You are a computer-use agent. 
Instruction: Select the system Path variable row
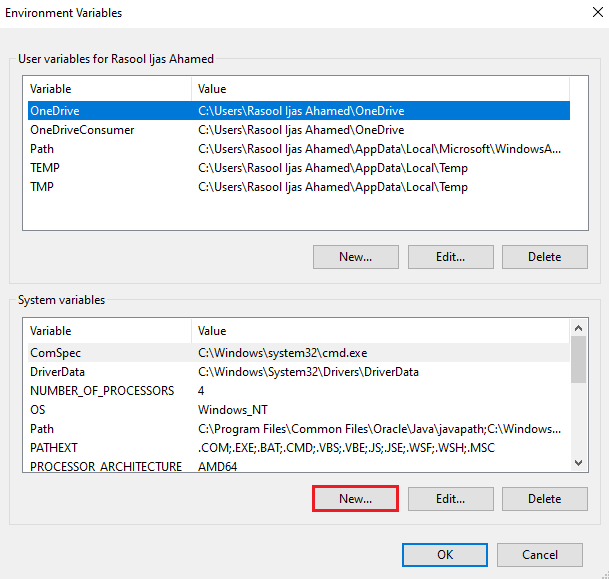pos(299,429)
